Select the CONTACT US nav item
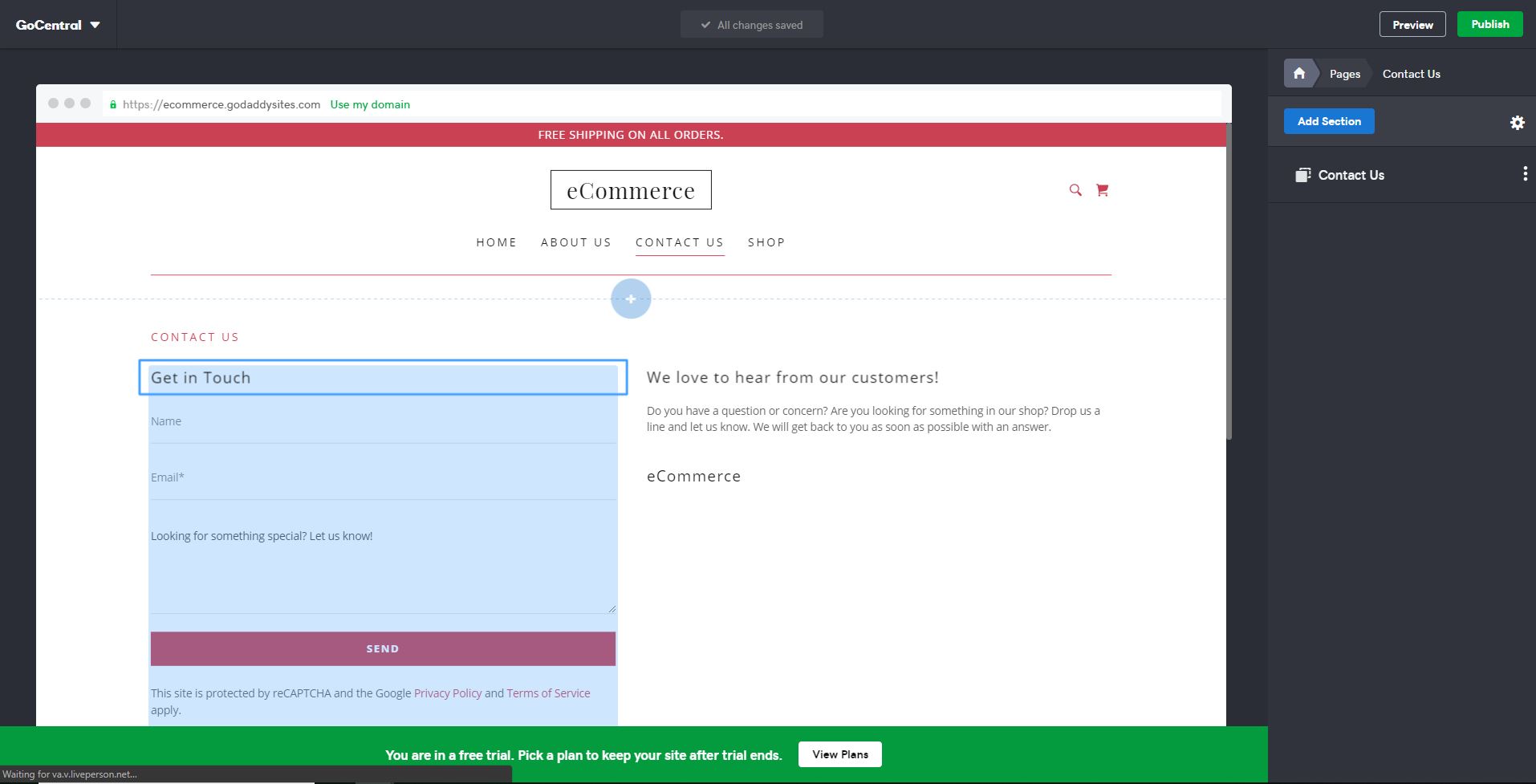Viewport: 1536px width, 784px height. click(x=680, y=242)
